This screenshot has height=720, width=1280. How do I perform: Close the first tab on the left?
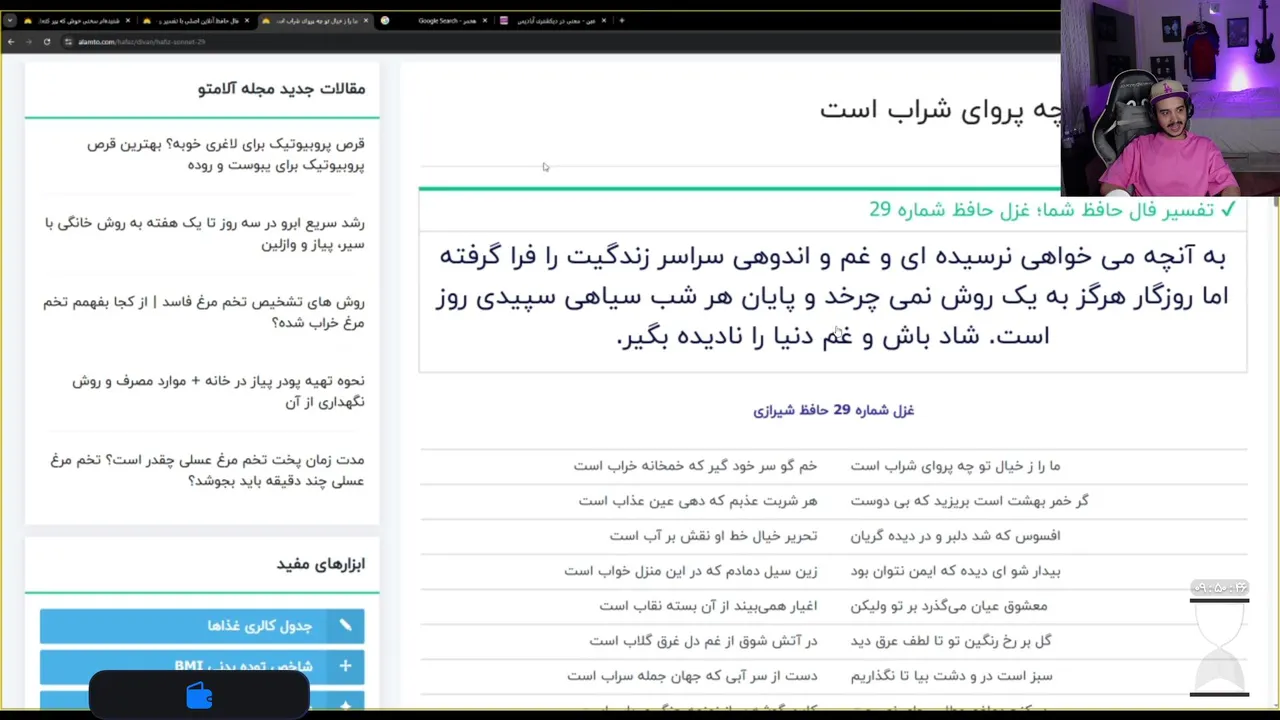(x=130, y=20)
